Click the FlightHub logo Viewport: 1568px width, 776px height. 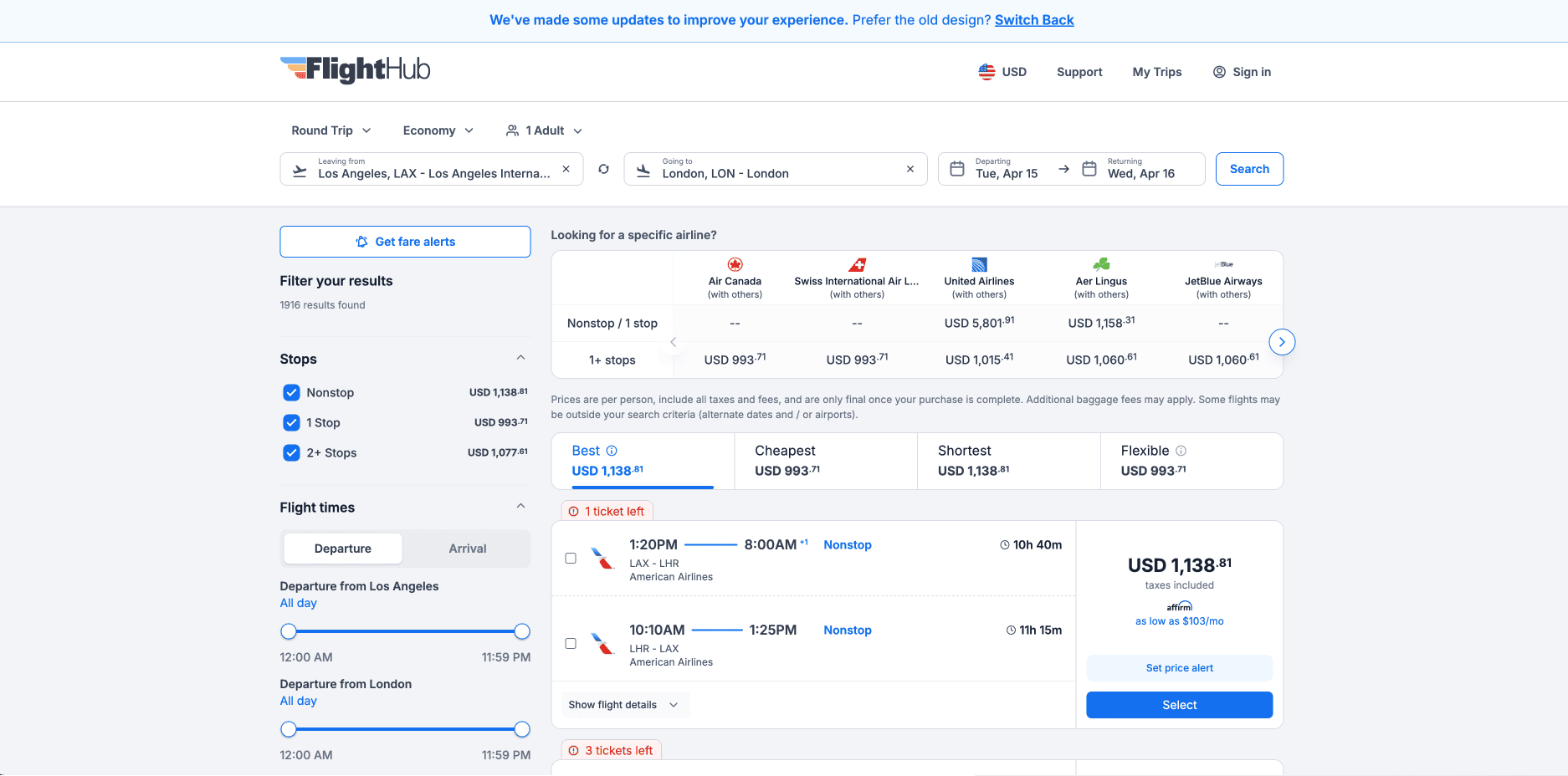pos(355,69)
